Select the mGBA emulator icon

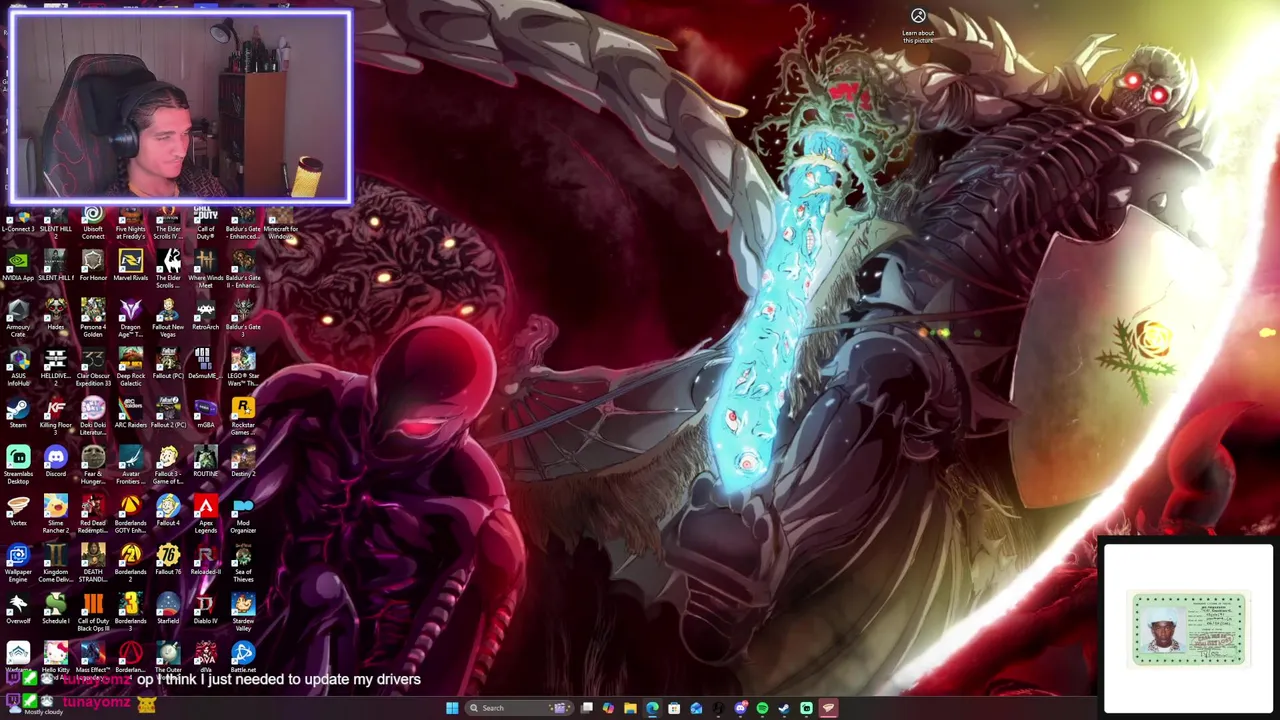click(205, 414)
